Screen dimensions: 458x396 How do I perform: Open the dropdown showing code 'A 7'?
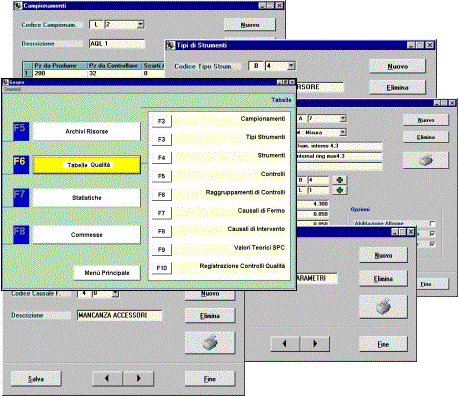pos(343,118)
